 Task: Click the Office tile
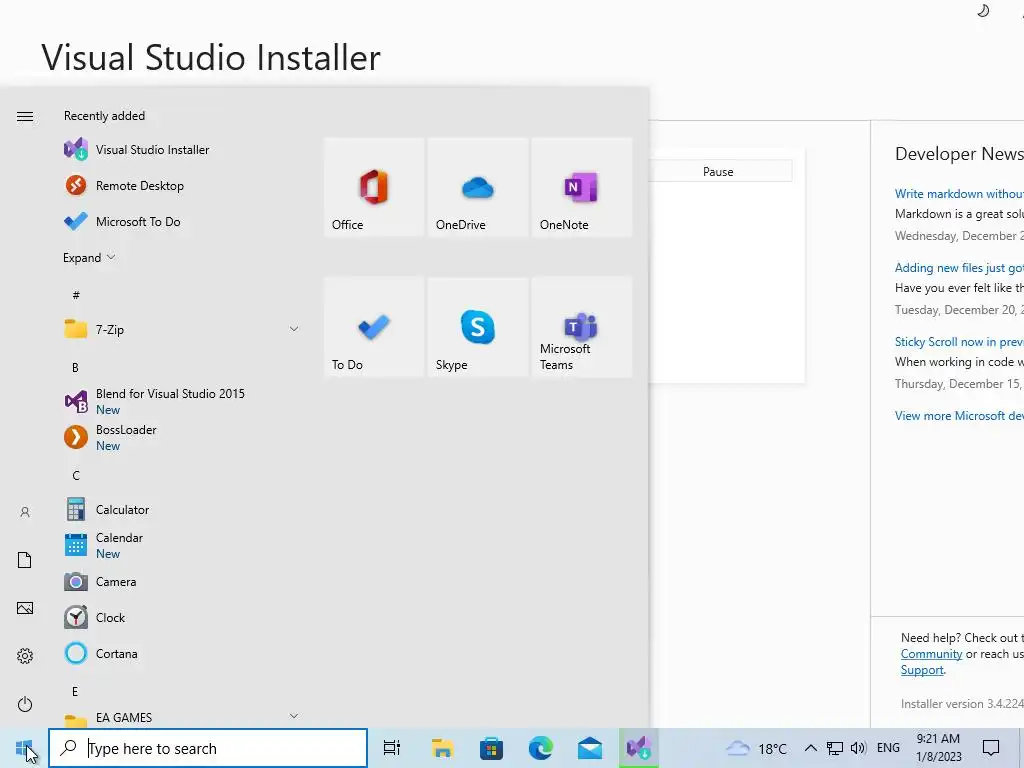click(374, 187)
